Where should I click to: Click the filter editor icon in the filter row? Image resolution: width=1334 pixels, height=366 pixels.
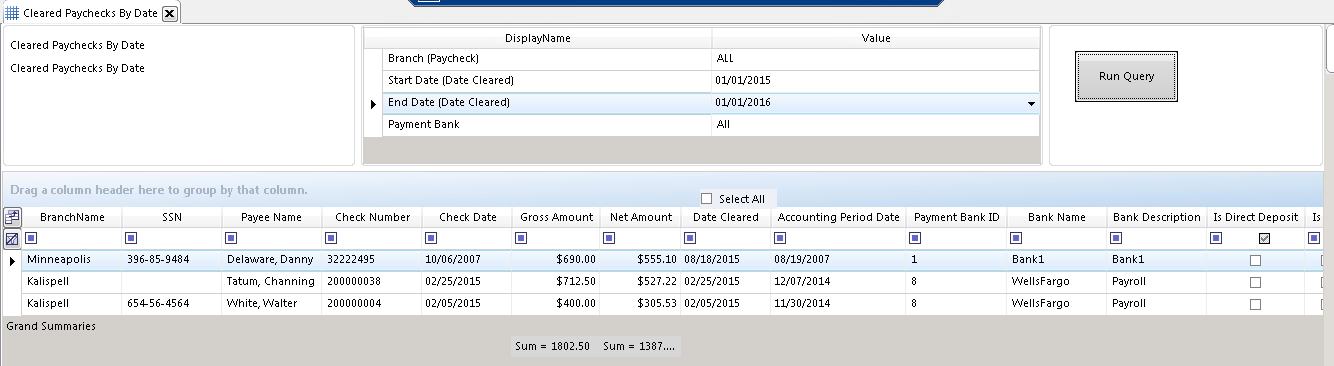[12, 239]
